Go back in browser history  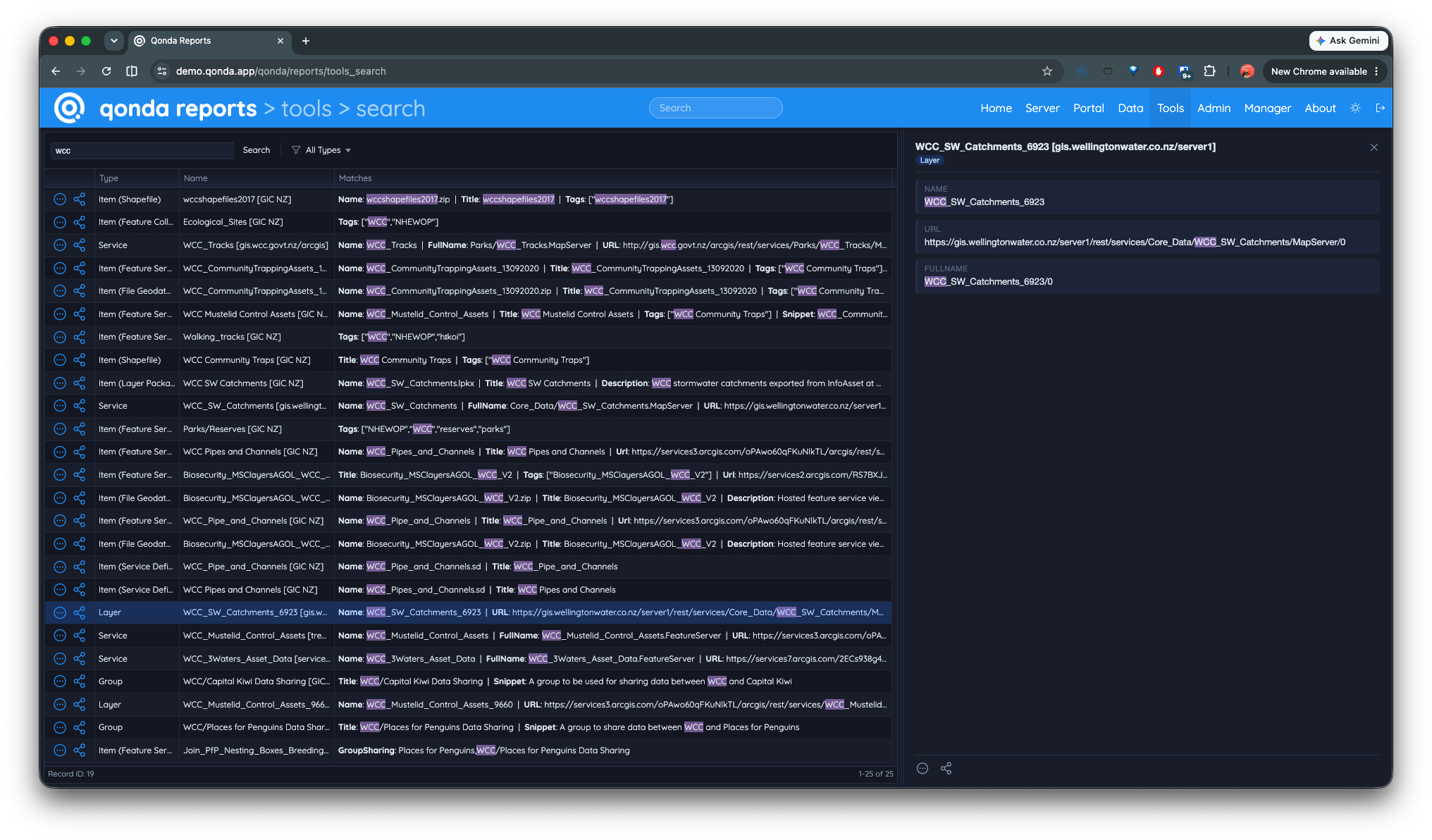click(x=56, y=71)
